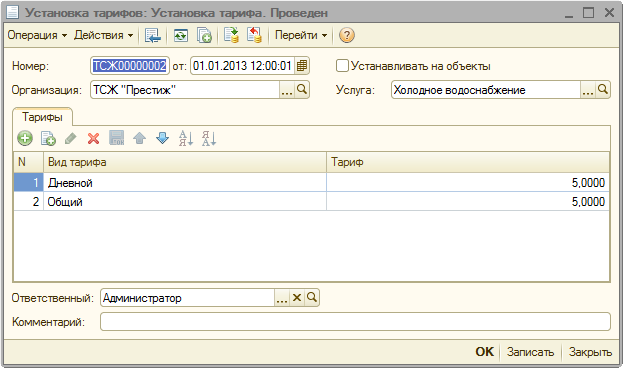Click the Записать button
Viewport: 623px width, 368px height.
[x=530, y=352]
